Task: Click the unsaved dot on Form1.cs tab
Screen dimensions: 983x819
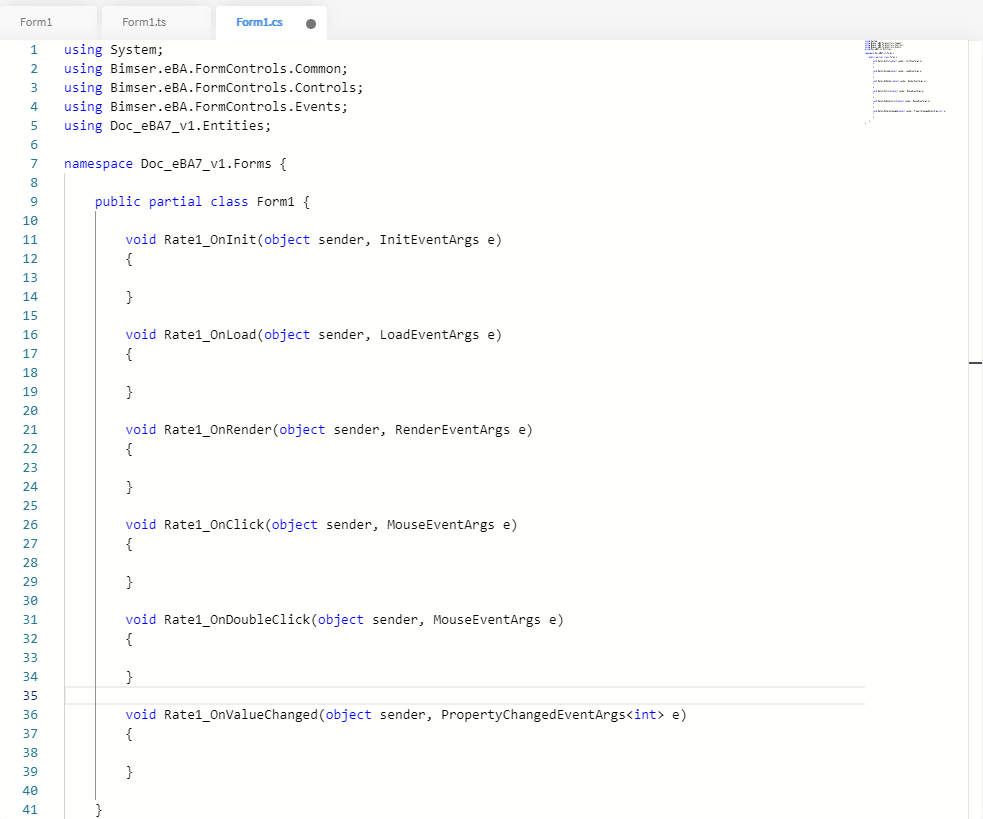Action: pos(310,24)
